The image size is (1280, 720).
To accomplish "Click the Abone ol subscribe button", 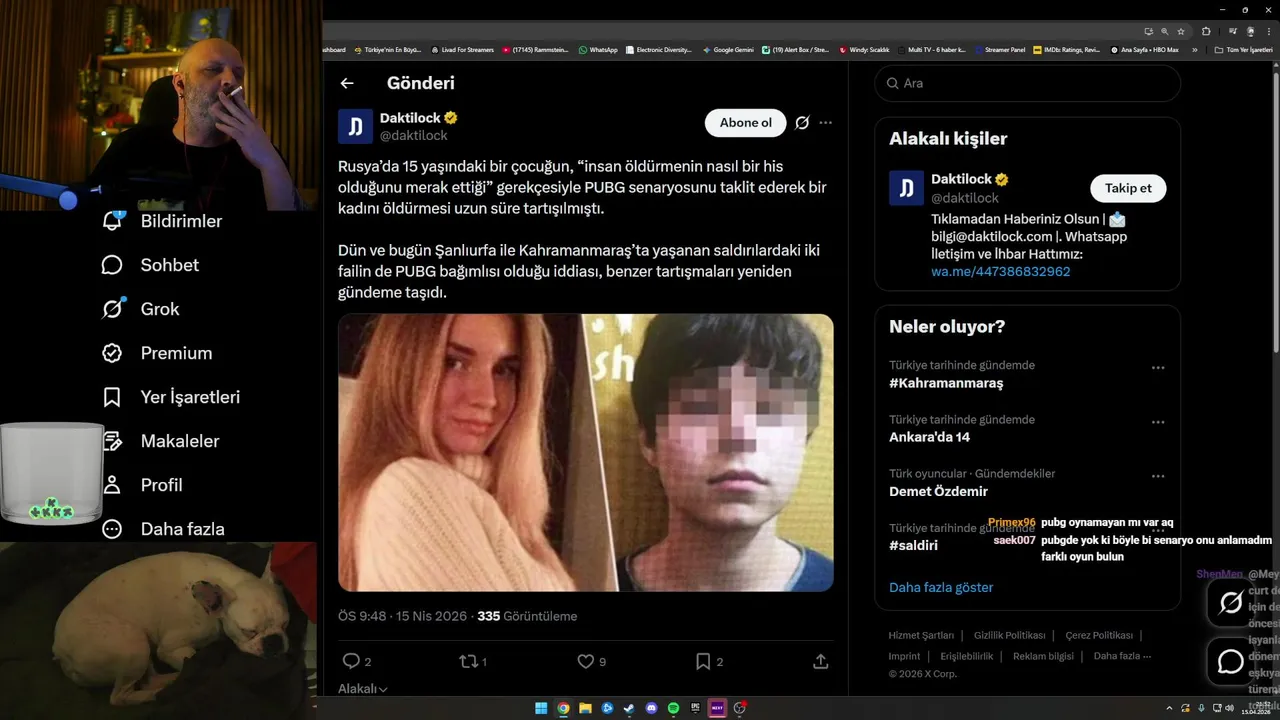I will point(745,123).
